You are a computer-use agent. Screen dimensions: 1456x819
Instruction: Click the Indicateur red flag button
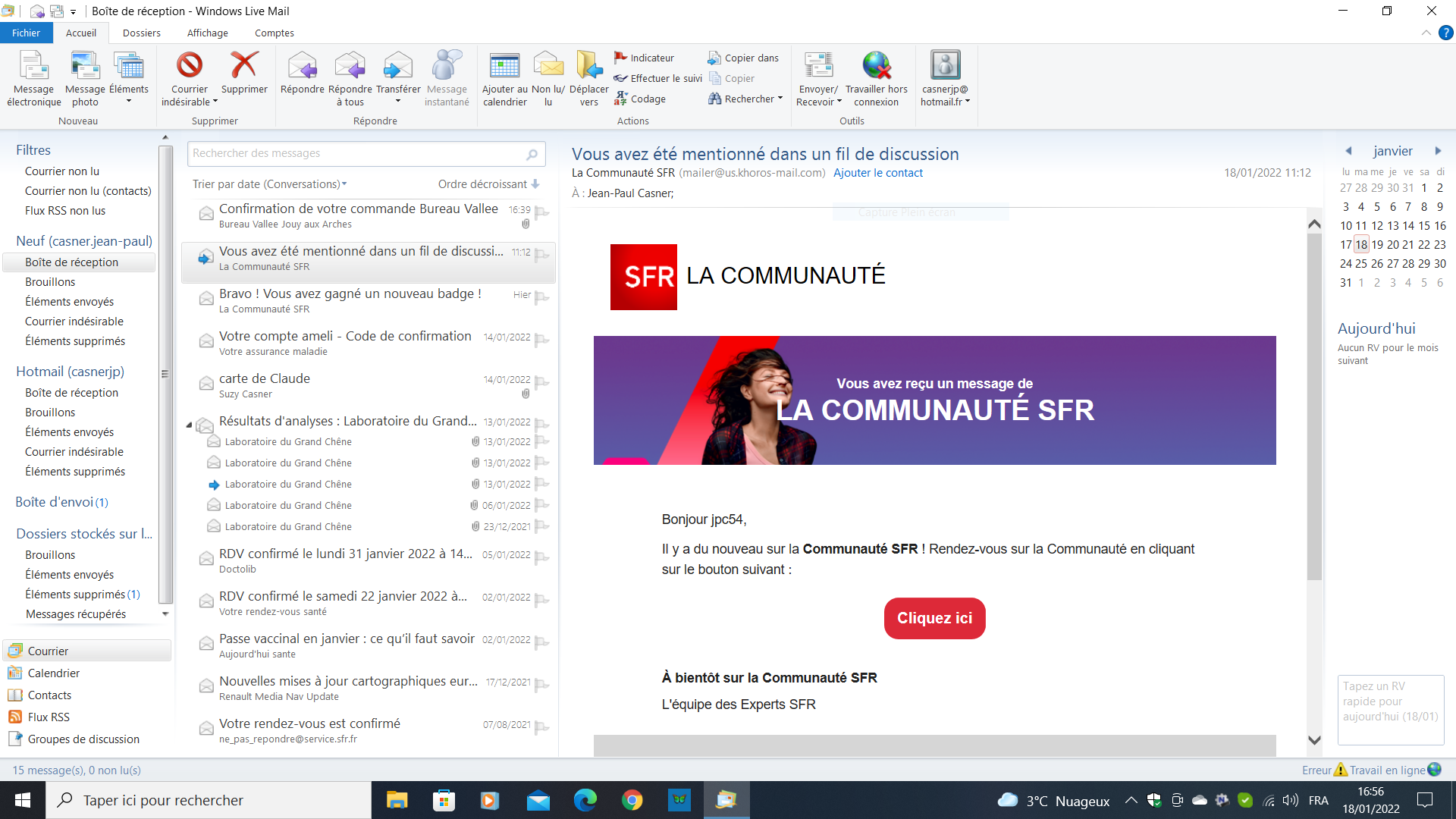point(645,58)
